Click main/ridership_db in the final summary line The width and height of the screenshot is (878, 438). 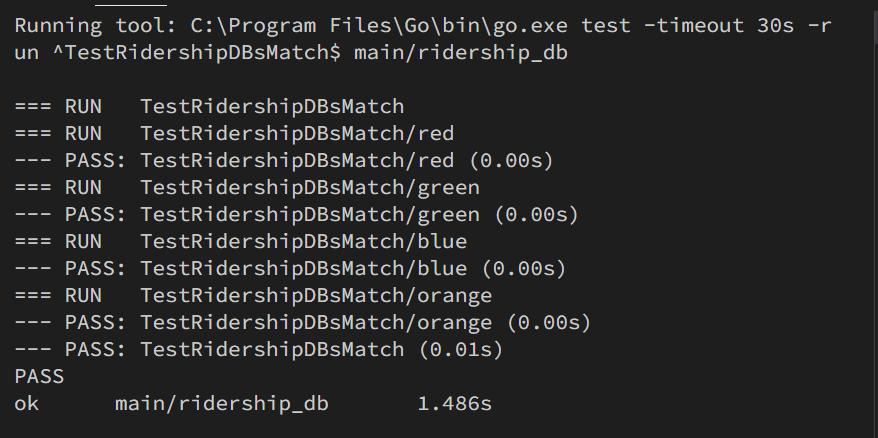coord(221,404)
